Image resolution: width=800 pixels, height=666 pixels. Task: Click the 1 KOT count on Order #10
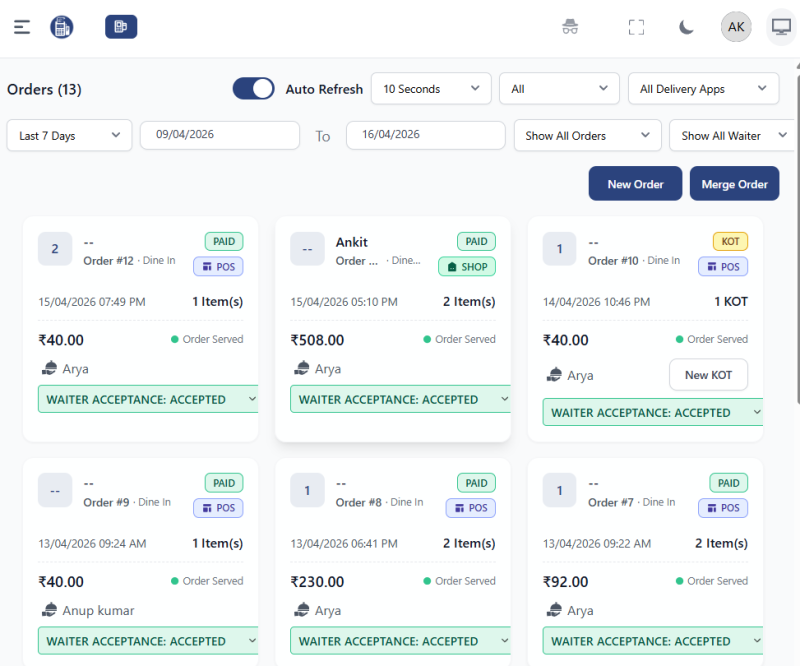[731, 302]
